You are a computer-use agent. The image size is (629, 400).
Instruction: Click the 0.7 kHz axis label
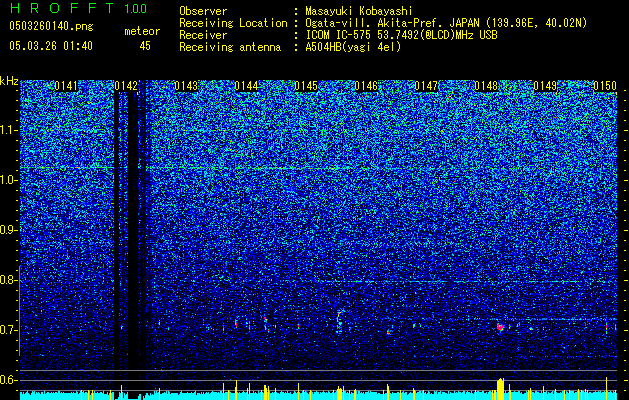click(9, 330)
